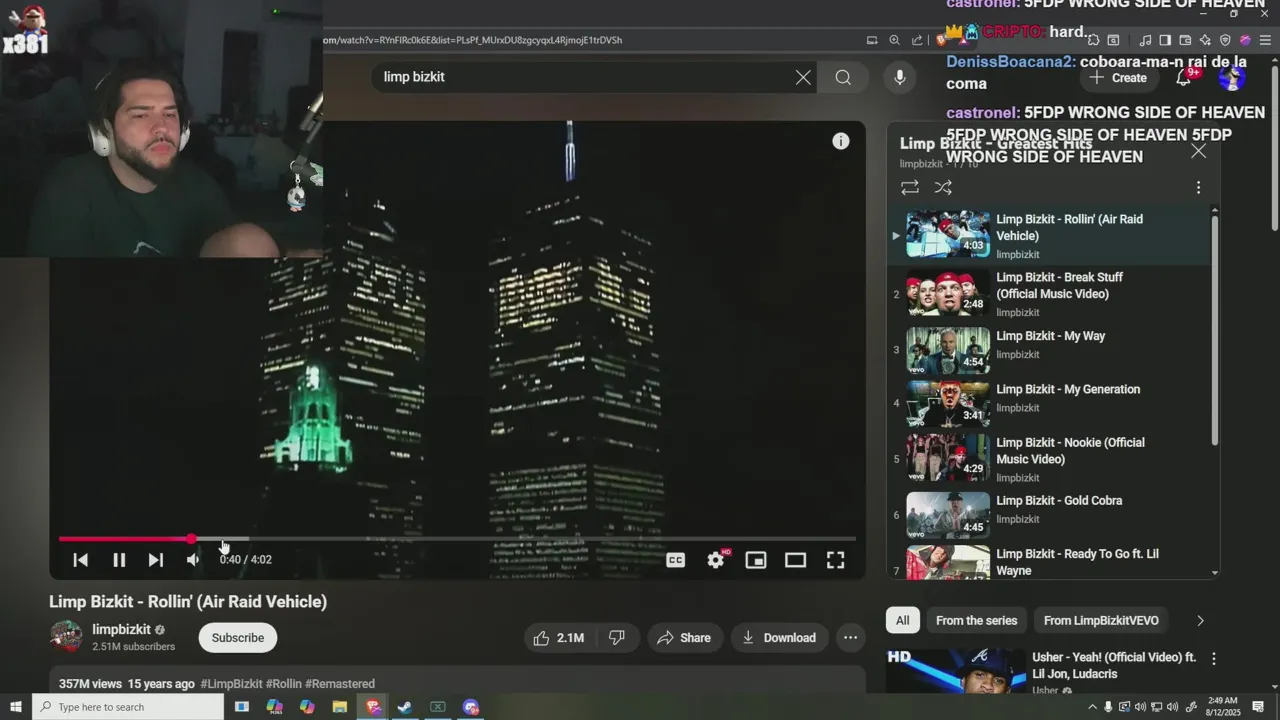Click the Windows taskbar search box
The image size is (1280, 720).
click(128, 707)
